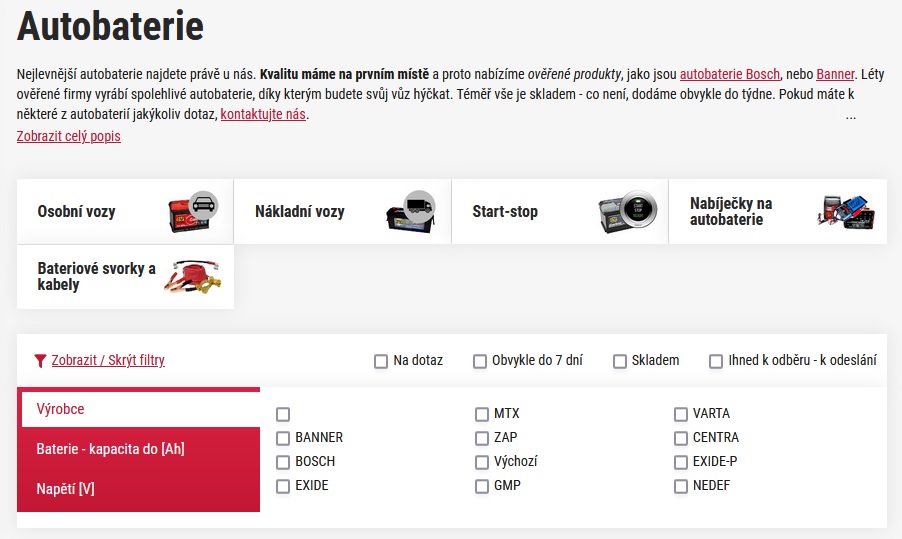
Task: Enable the Skladem checkbox
Action: pos(620,361)
